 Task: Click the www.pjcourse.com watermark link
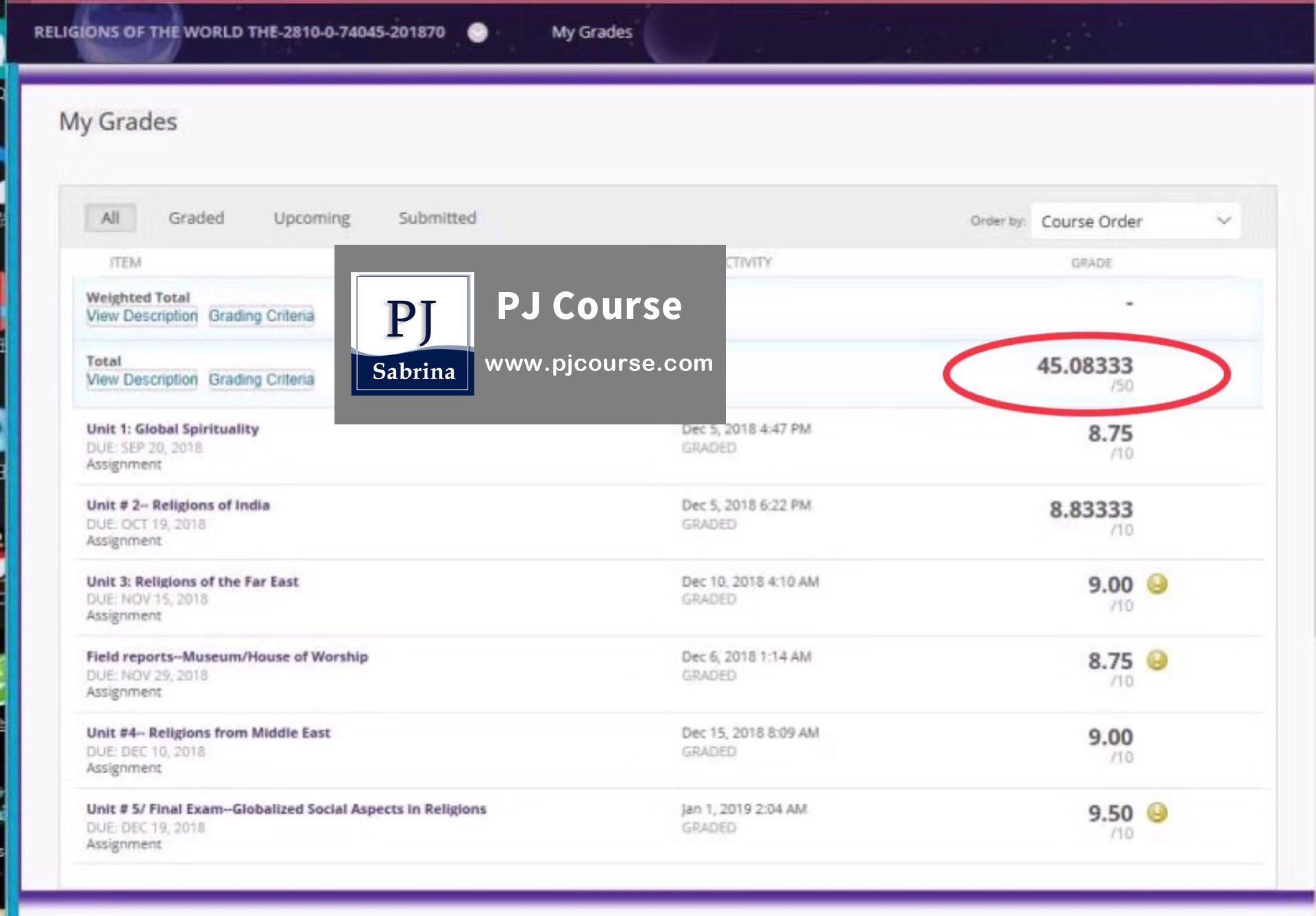[x=598, y=363]
